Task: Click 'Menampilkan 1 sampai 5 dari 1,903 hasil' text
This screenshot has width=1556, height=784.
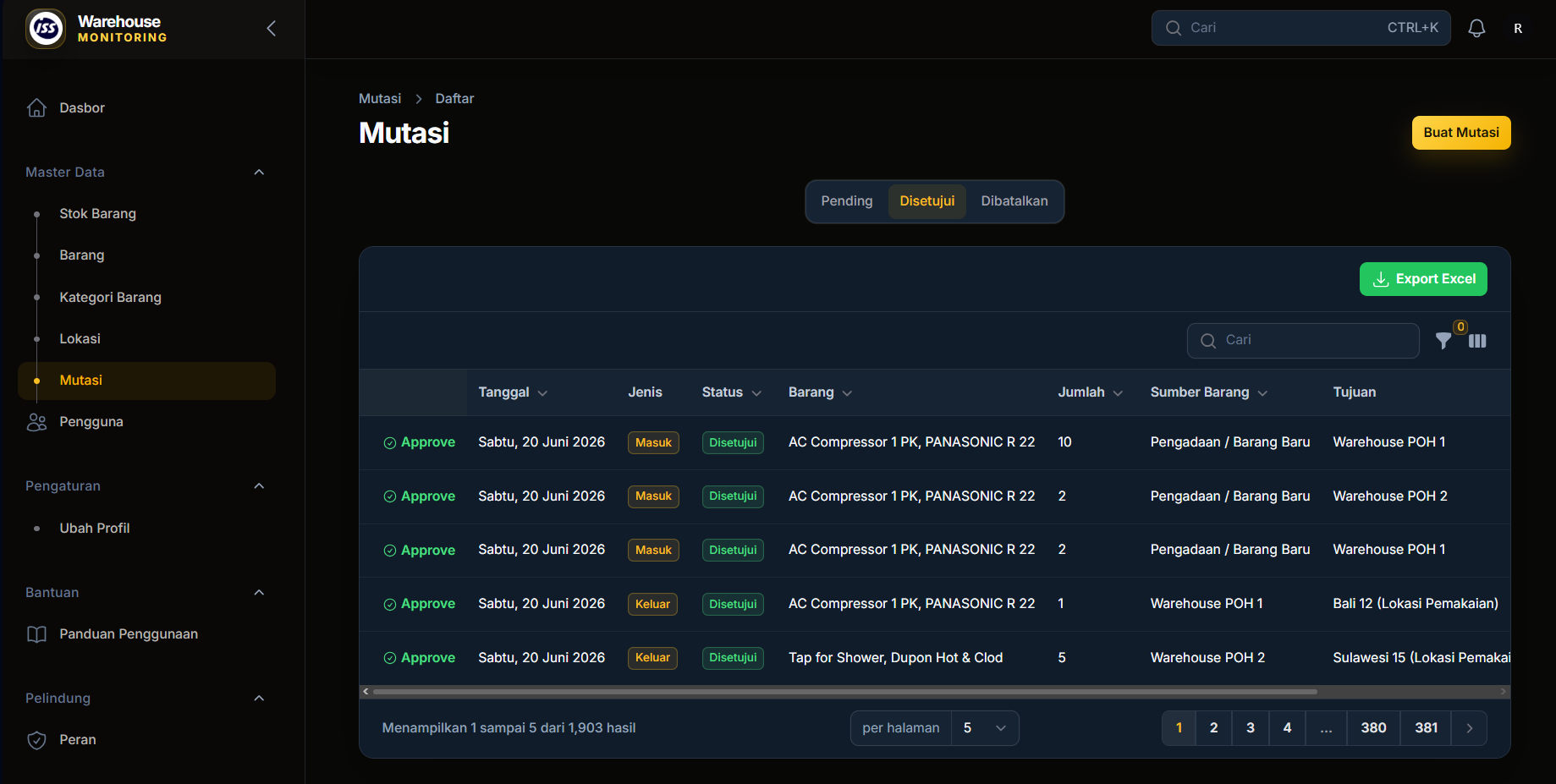Action: tap(509, 728)
